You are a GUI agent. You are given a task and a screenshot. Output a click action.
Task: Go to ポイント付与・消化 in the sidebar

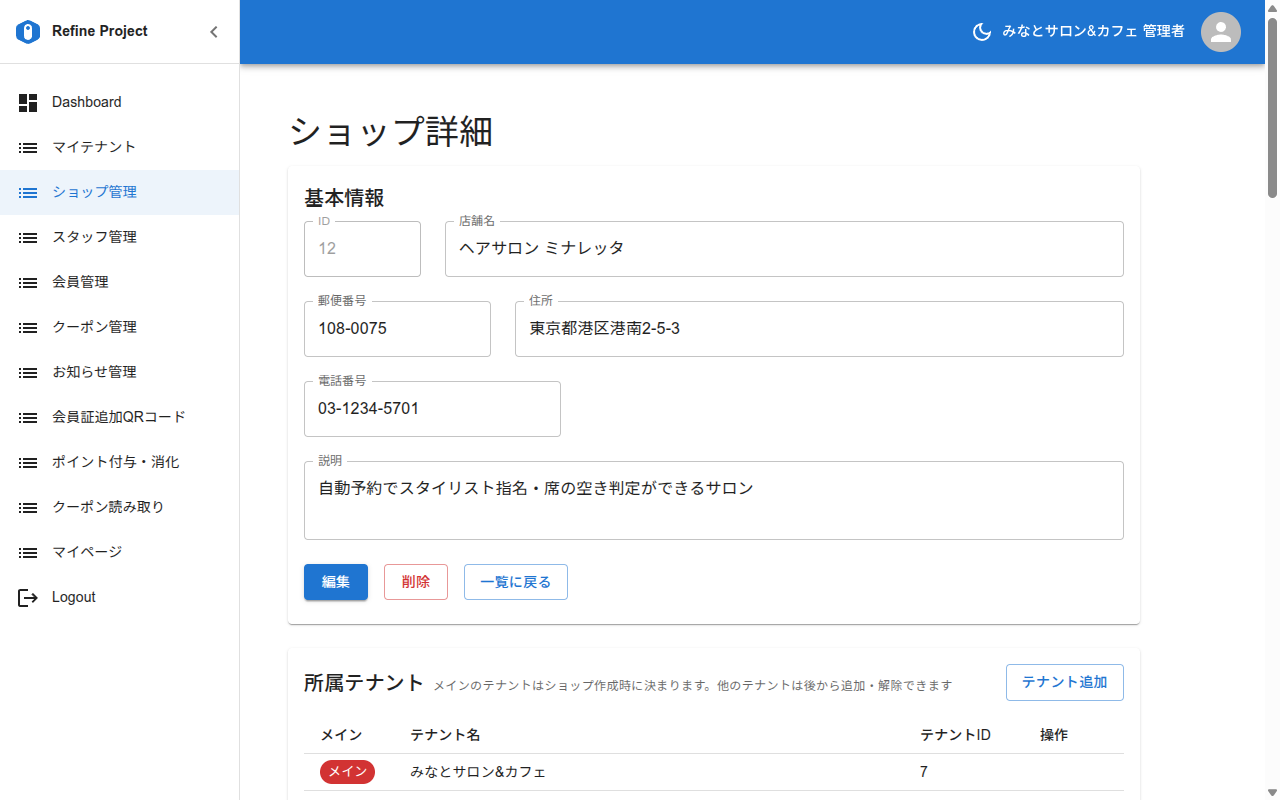pyautogui.click(x=119, y=462)
